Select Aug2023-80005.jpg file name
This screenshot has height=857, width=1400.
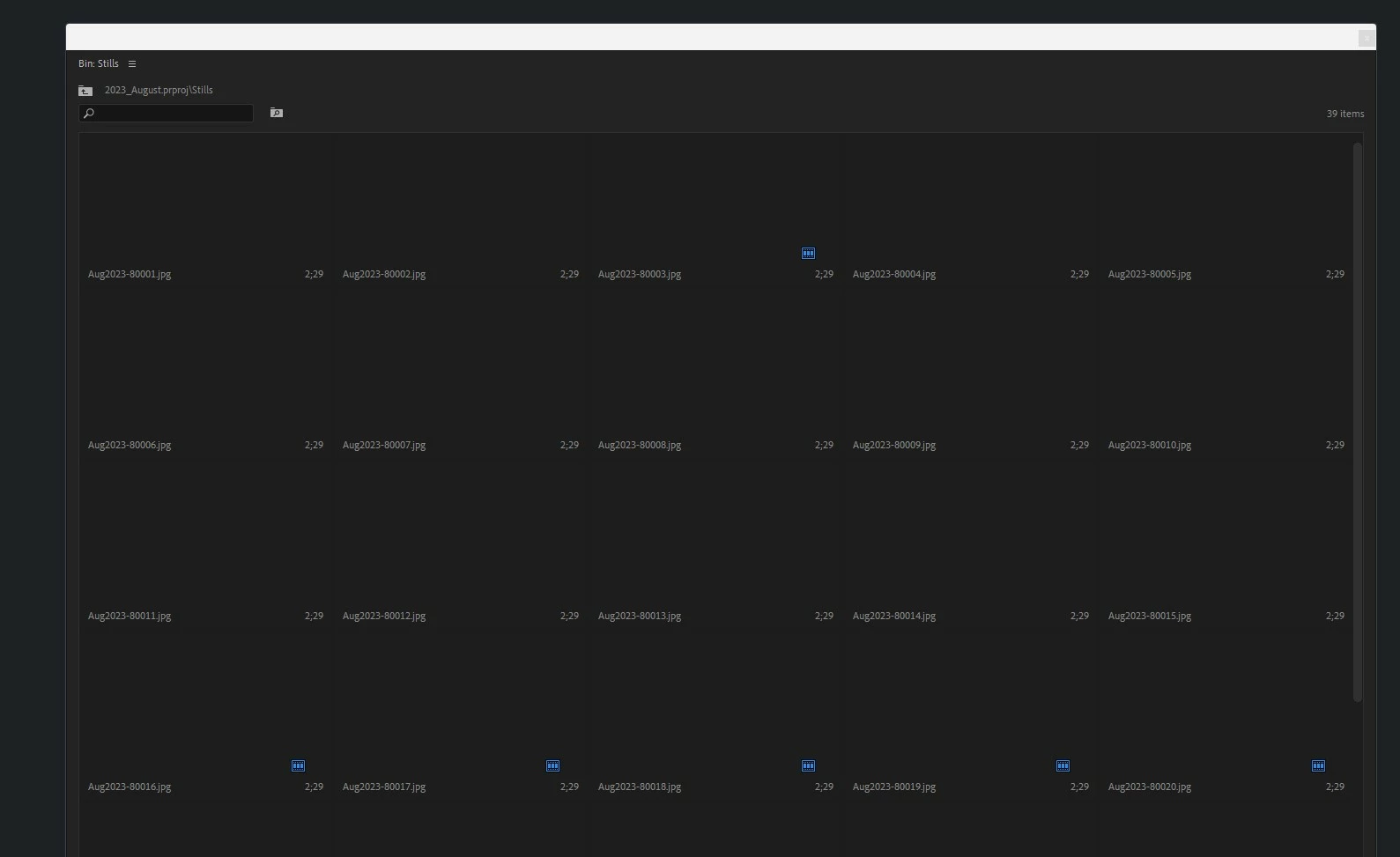[x=1150, y=275]
